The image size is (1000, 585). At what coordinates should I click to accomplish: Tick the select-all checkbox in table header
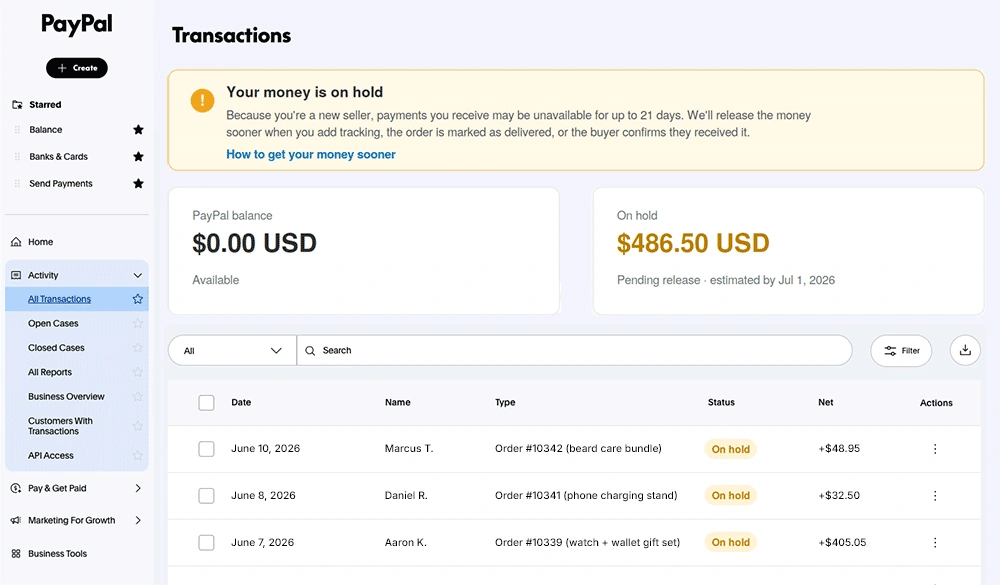[206, 403]
